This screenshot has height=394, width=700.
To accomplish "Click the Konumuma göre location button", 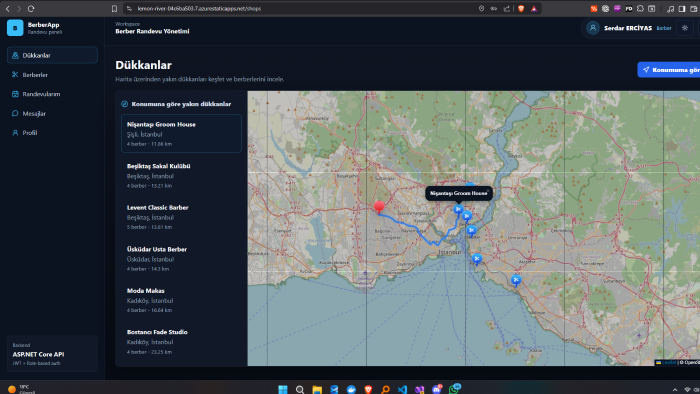I will (x=669, y=70).
